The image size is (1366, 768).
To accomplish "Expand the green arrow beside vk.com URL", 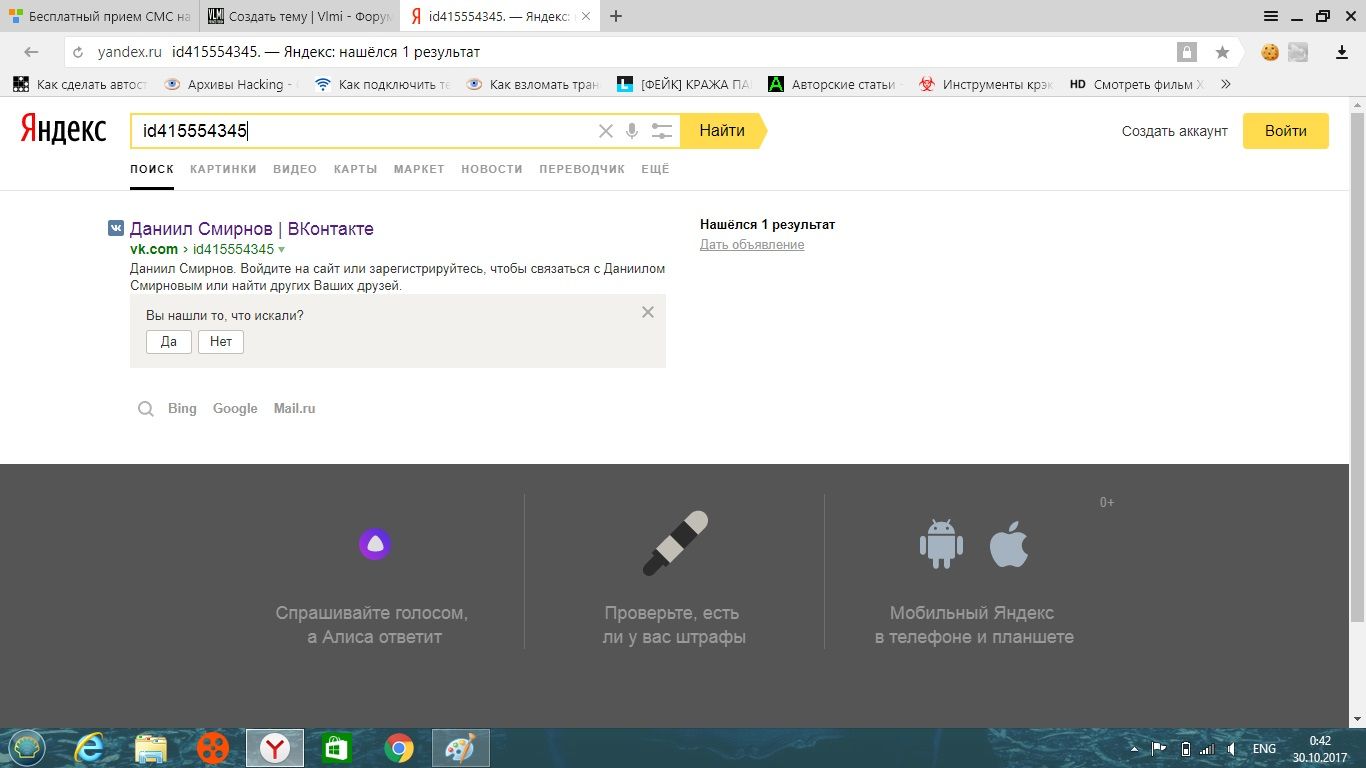I will point(282,249).
